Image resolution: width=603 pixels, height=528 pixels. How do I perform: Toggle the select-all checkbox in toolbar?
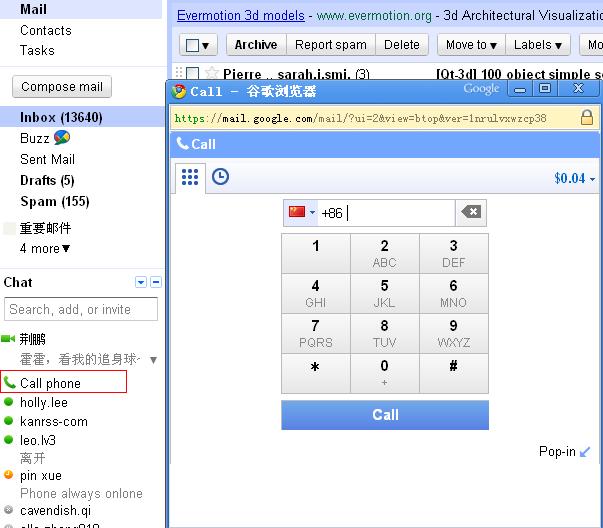[192, 45]
